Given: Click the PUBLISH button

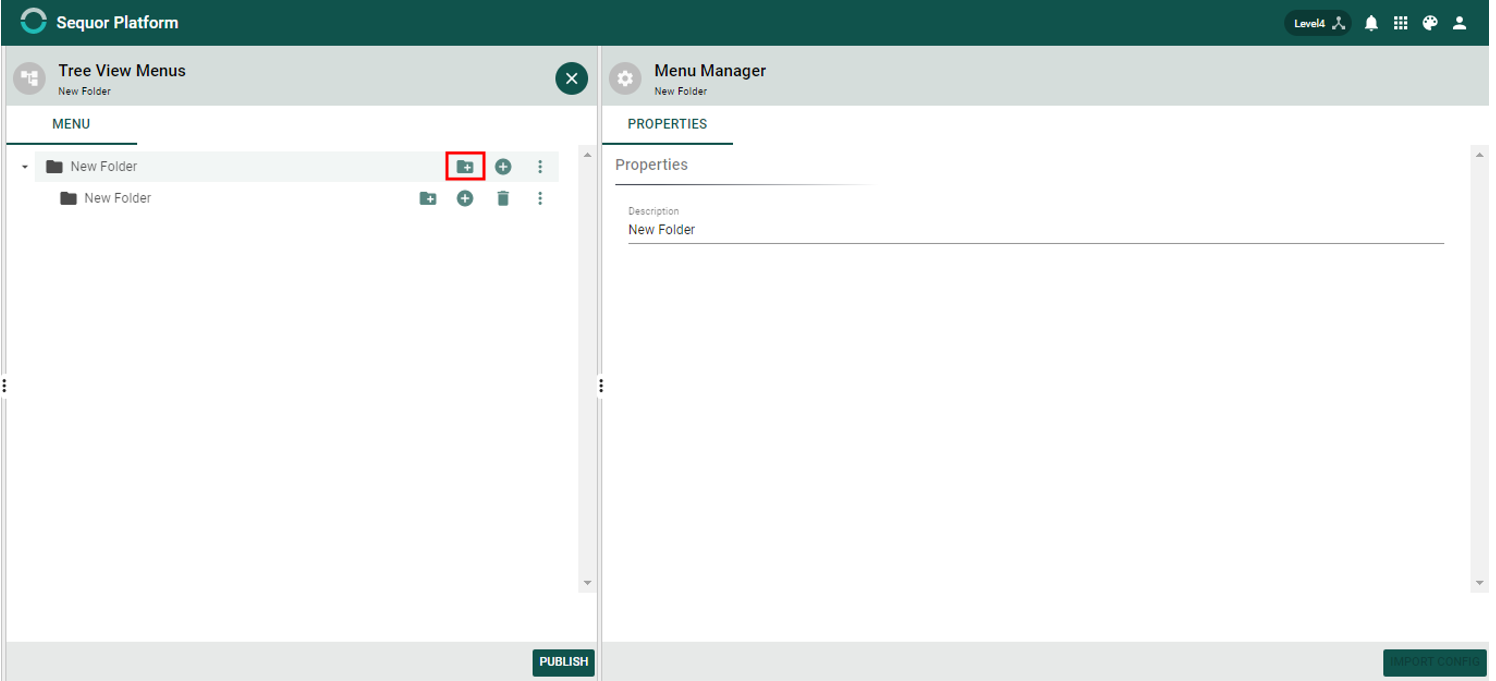Looking at the screenshot, I should [x=564, y=662].
